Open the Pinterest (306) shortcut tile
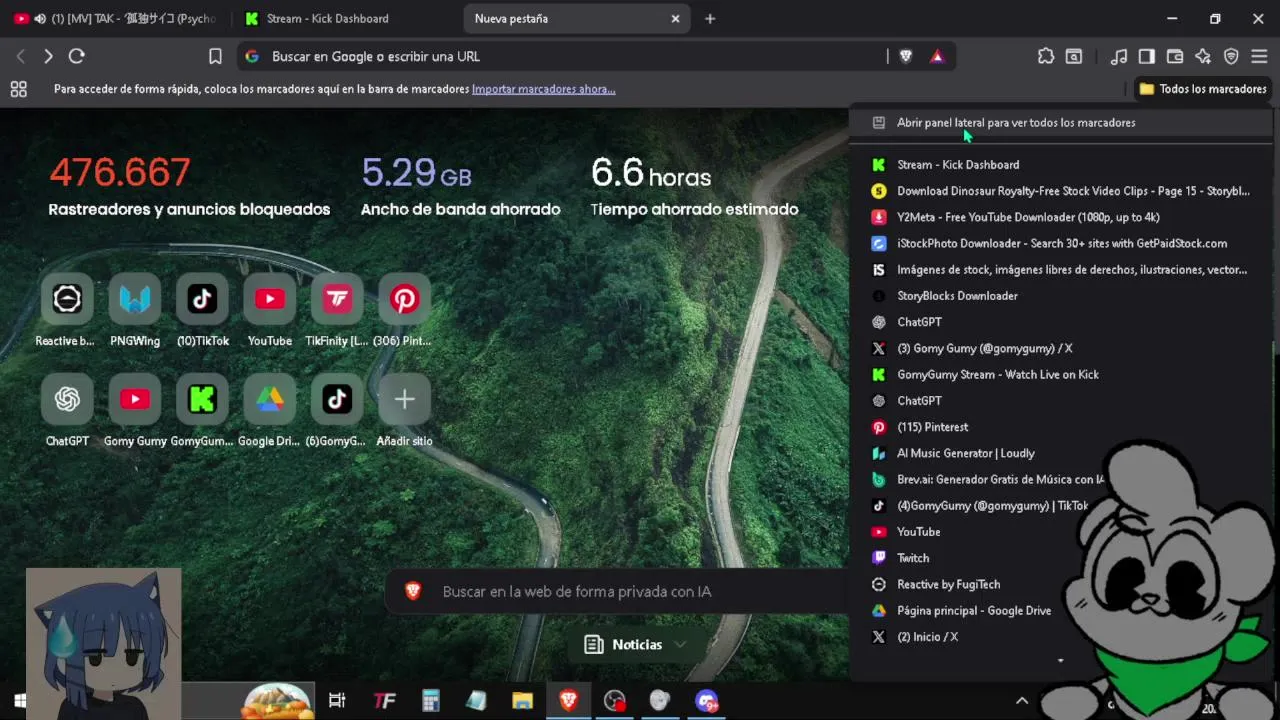 [x=404, y=299]
